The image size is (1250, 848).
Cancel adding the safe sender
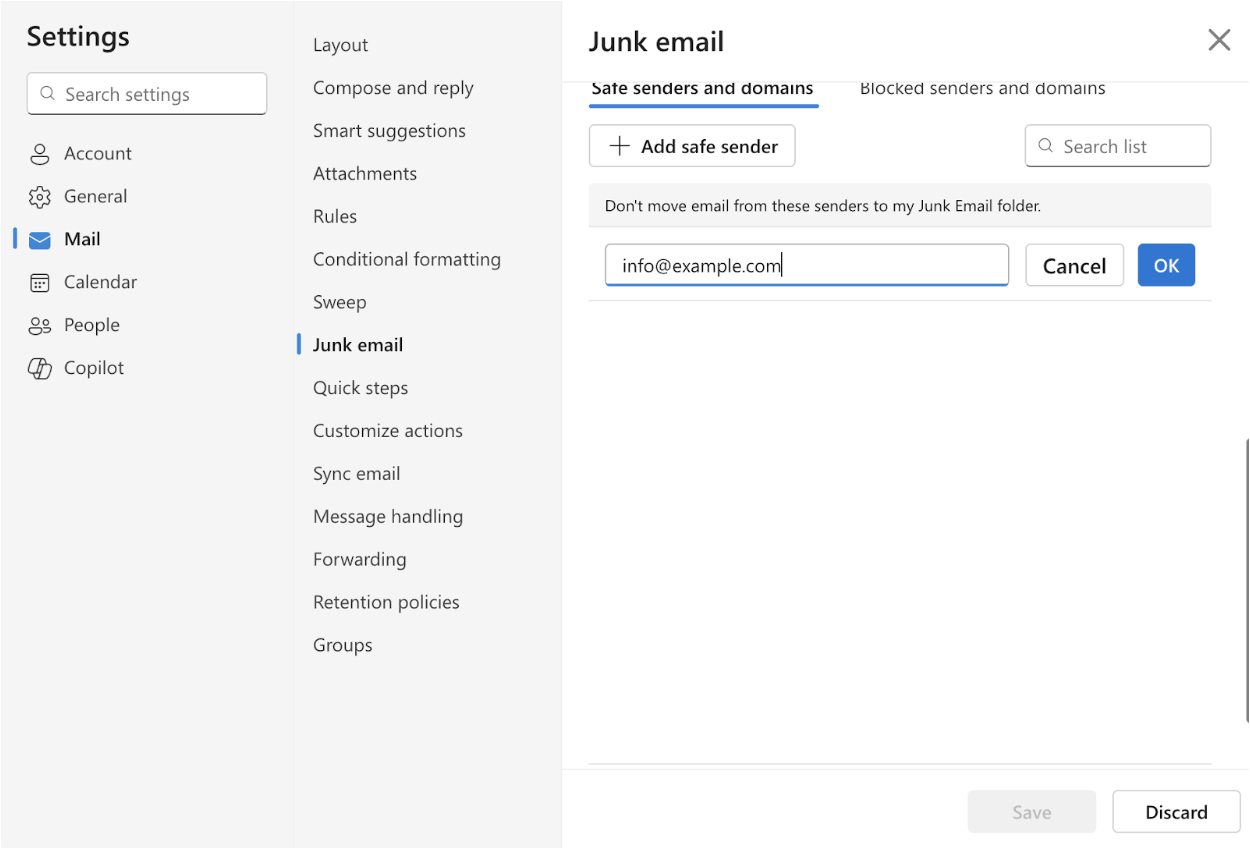click(x=1074, y=266)
